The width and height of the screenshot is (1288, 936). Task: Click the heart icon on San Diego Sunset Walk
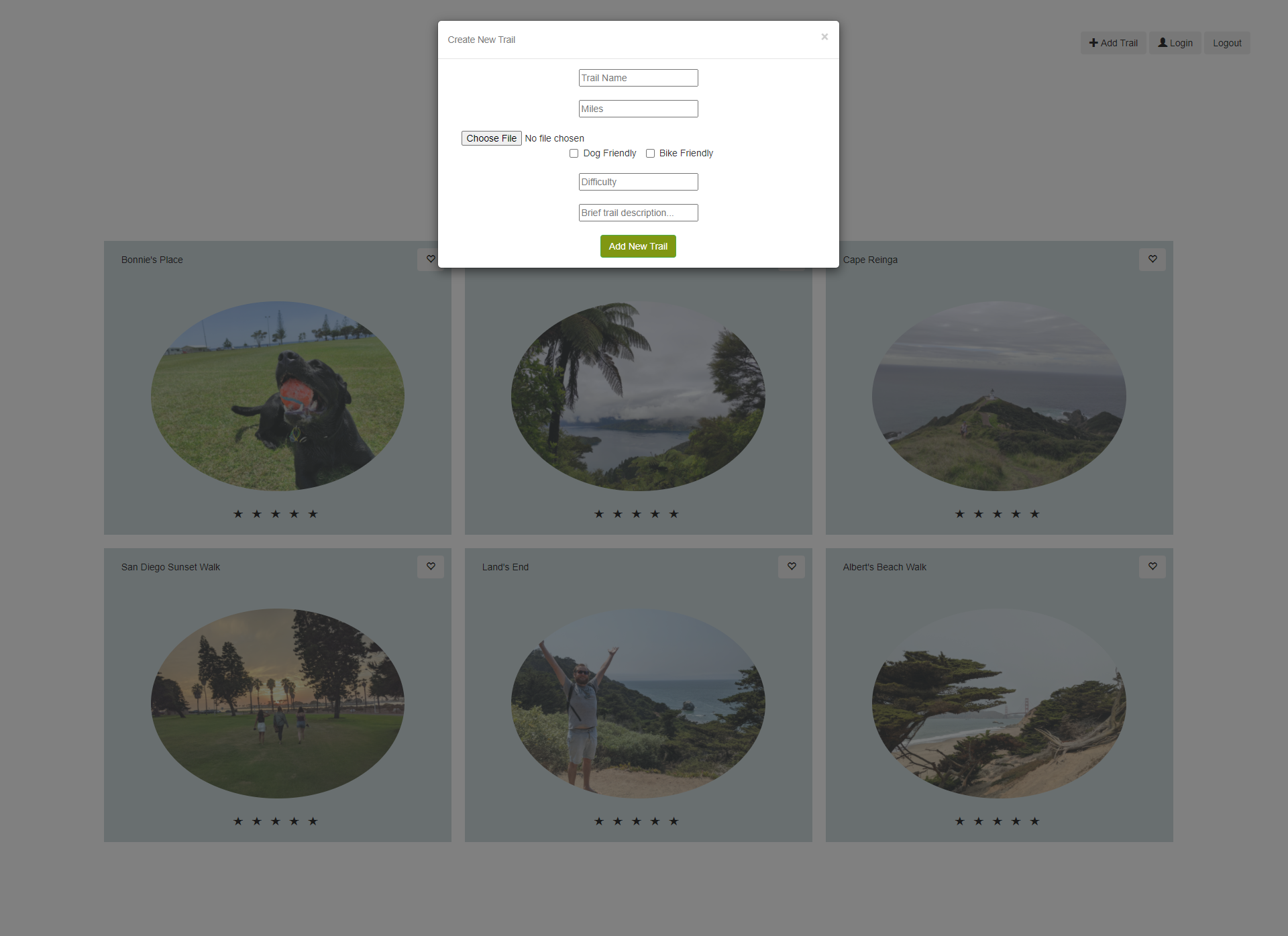[x=431, y=567]
